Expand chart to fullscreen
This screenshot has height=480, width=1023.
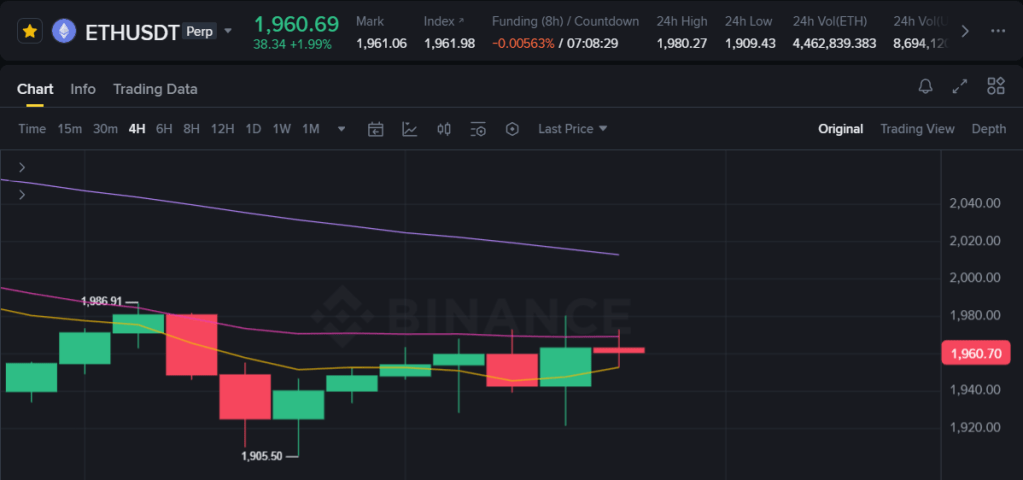[960, 87]
